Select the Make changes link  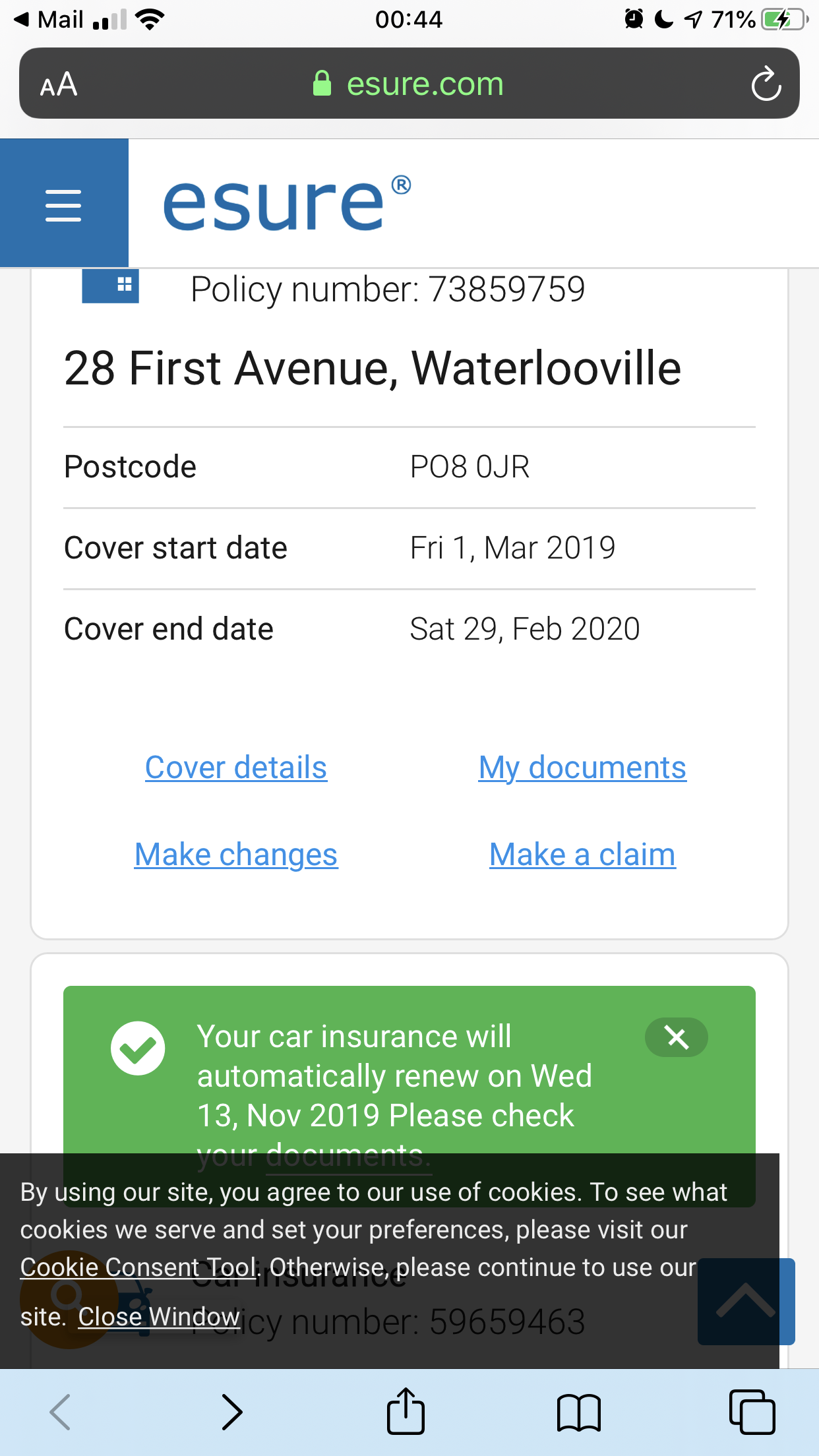[236, 855]
